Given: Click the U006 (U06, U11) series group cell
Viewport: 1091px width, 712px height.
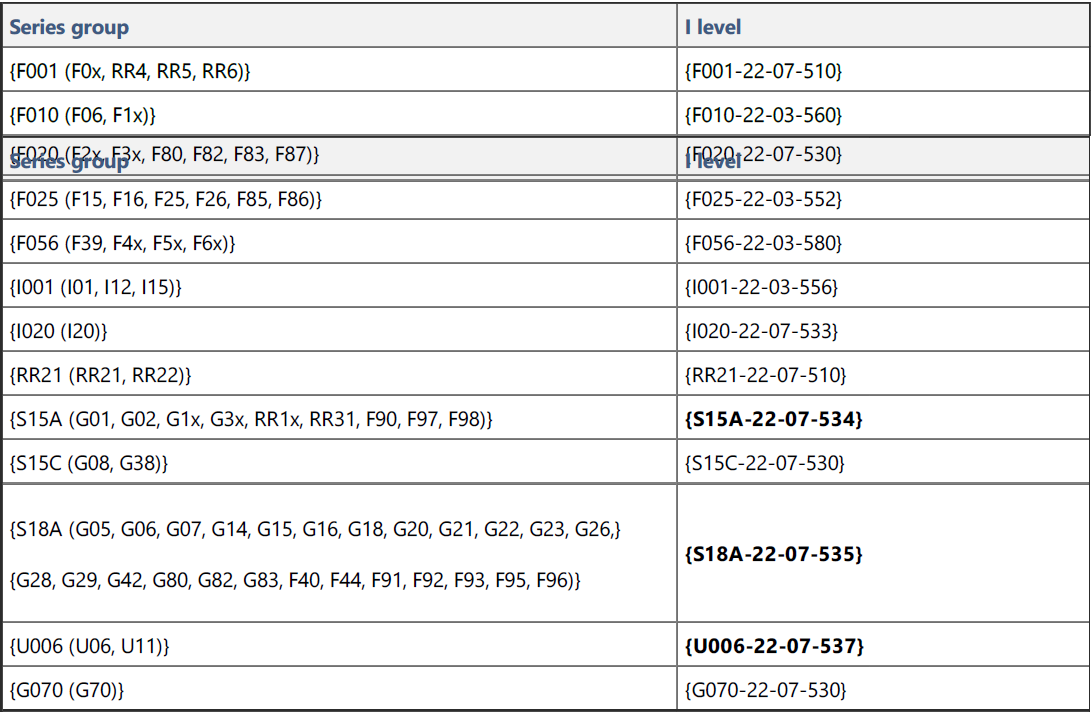Looking at the screenshot, I should pyautogui.click(x=90, y=646).
